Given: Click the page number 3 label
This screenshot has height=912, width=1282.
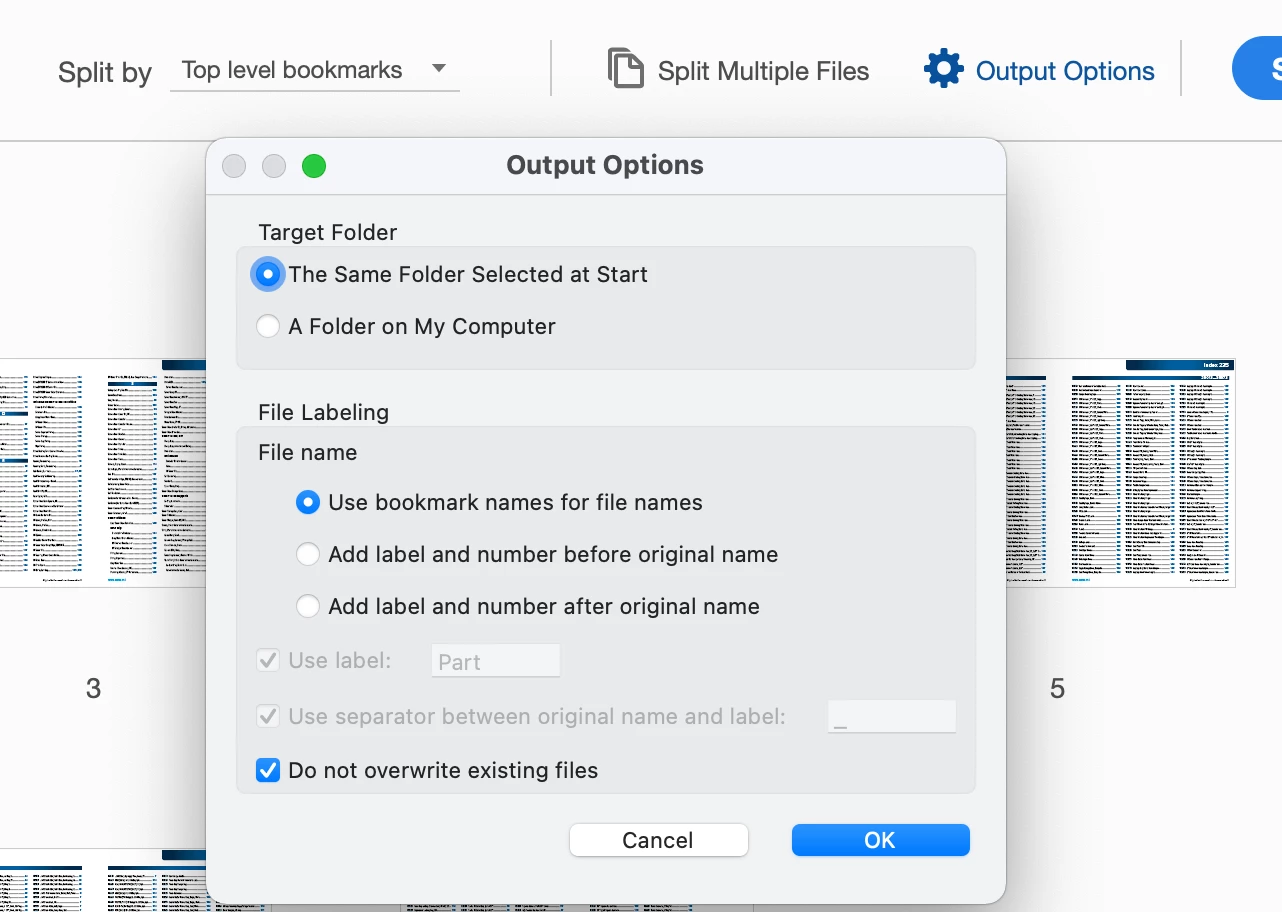Looking at the screenshot, I should coord(93,688).
